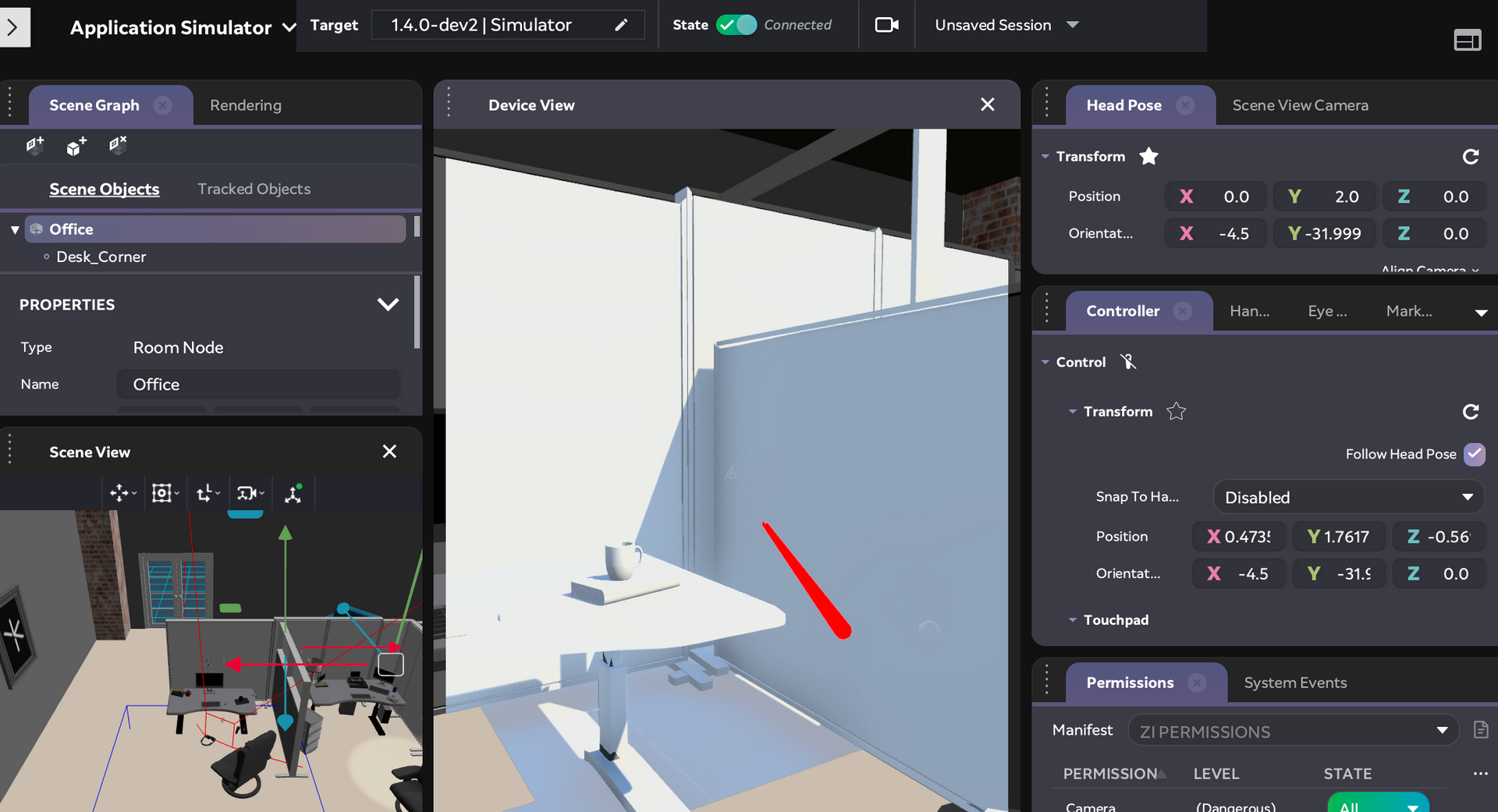Image resolution: width=1498 pixels, height=812 pixels.
Task: Select the Rotate tool in Scene View
Action: pyautogui.click(x=206, y=493)
